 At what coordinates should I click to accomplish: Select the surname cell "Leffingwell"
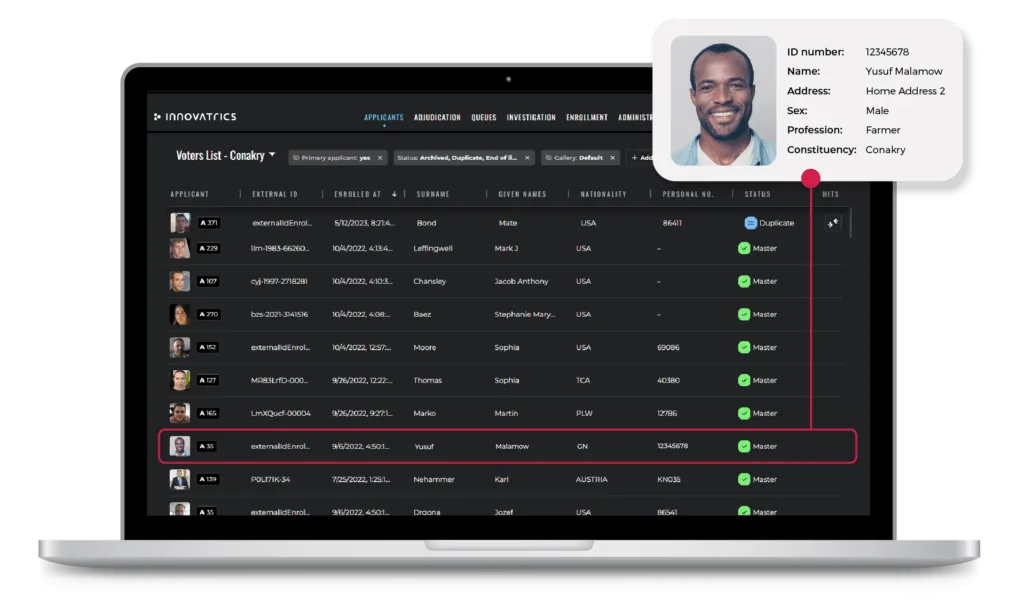pyautogui.click(x=432, y=249)
